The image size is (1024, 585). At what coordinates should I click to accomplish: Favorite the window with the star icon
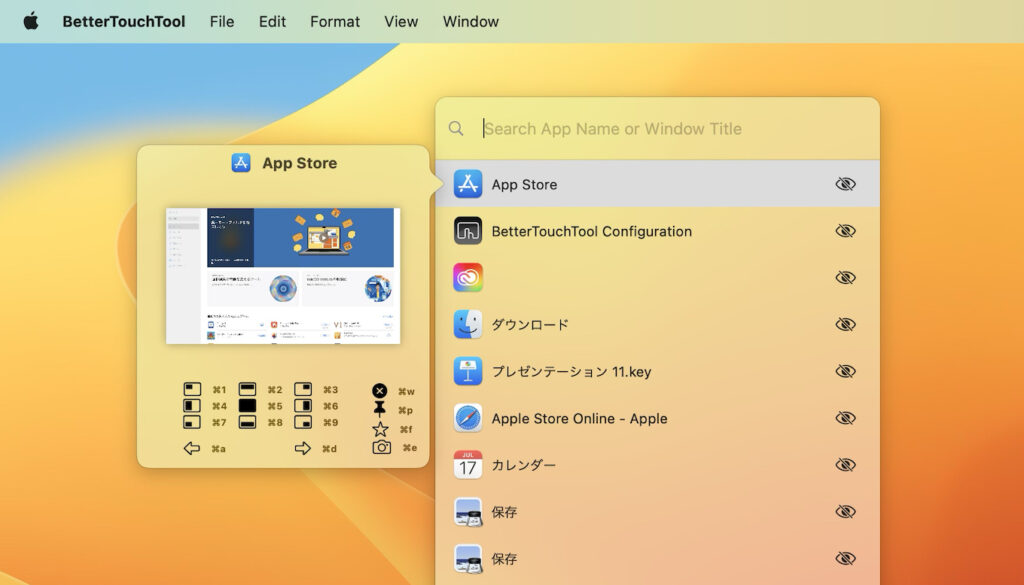(378, 428)
